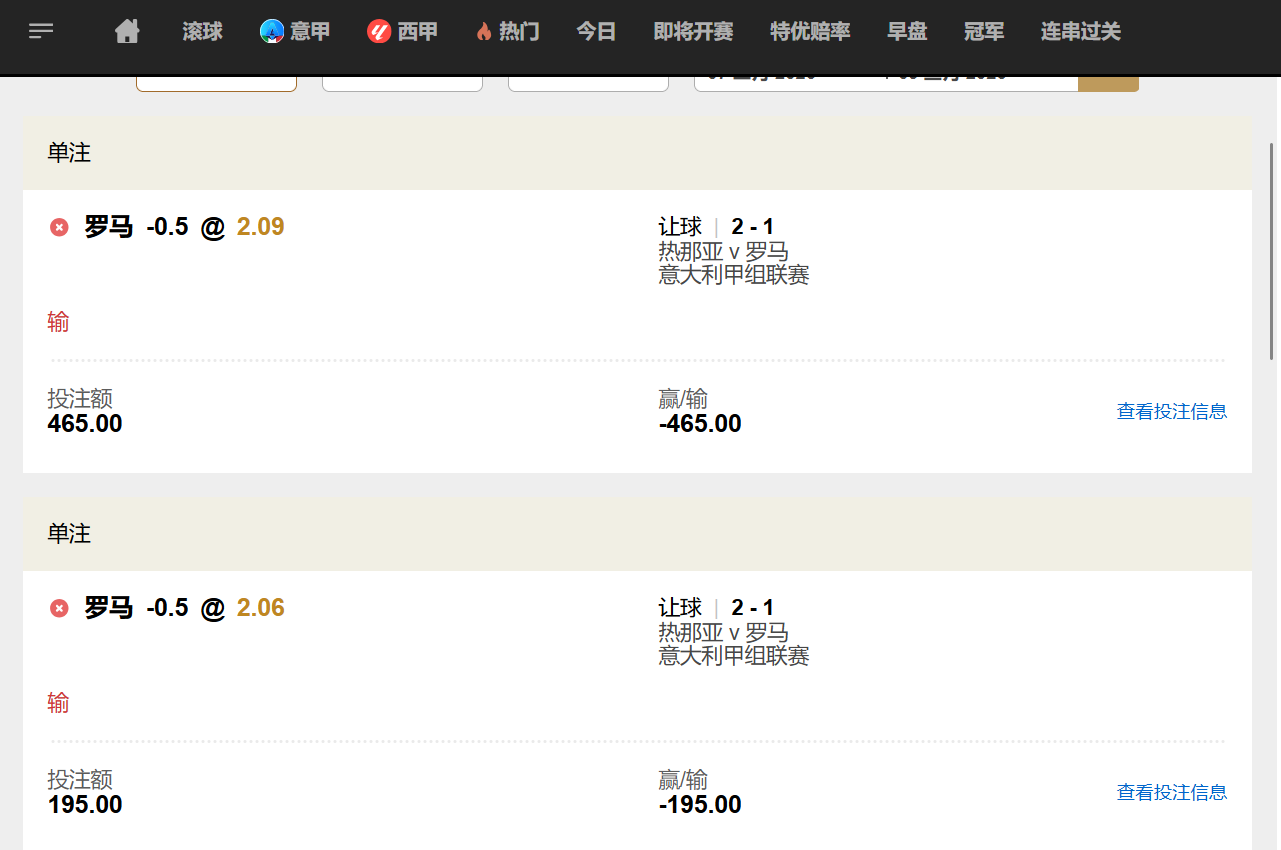Screen dimensions: 1281x850
Task: View bet details for the 465.00 stake
Action: [1171, 410]
